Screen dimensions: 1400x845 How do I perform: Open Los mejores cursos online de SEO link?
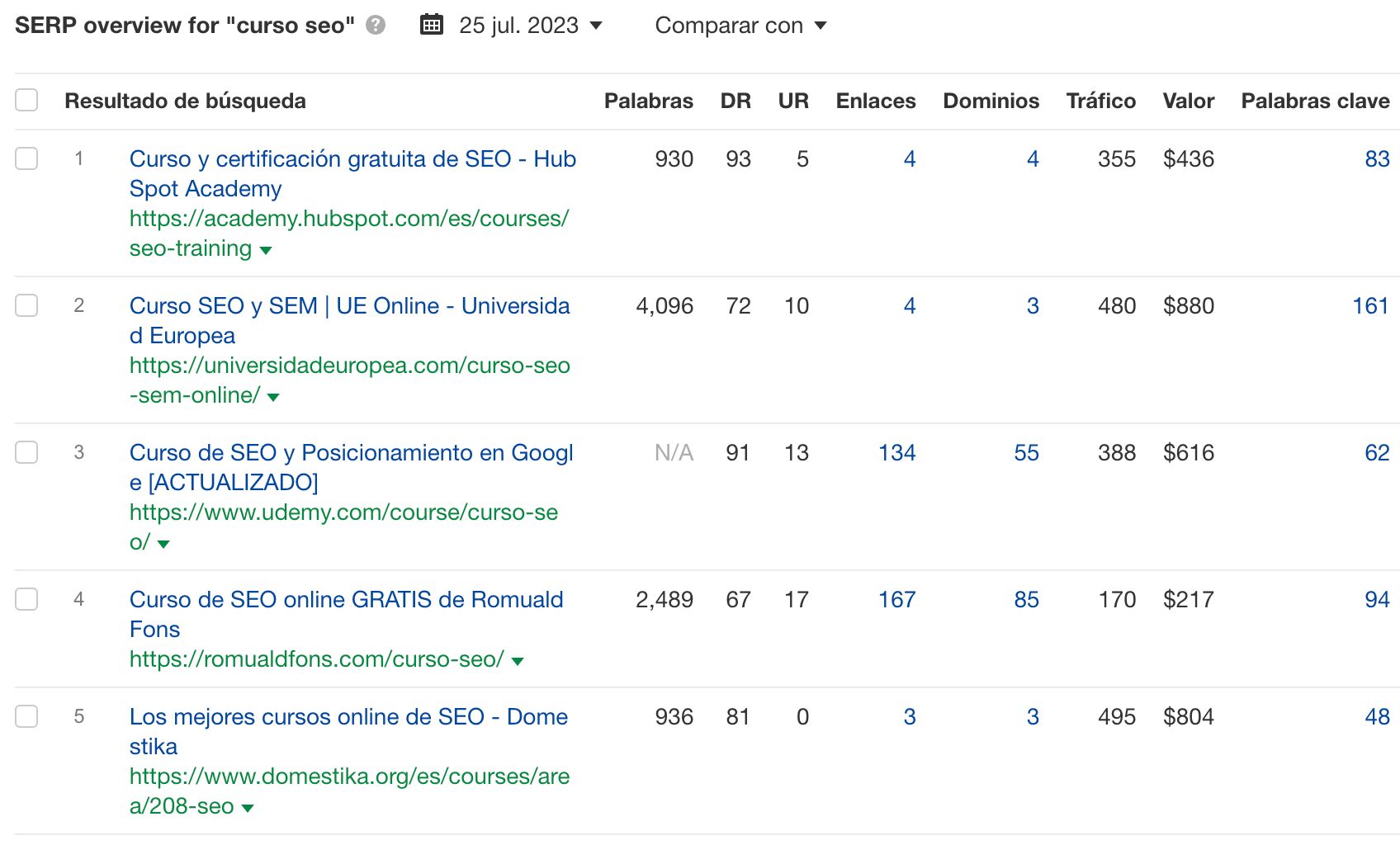[x=348, y=717]
